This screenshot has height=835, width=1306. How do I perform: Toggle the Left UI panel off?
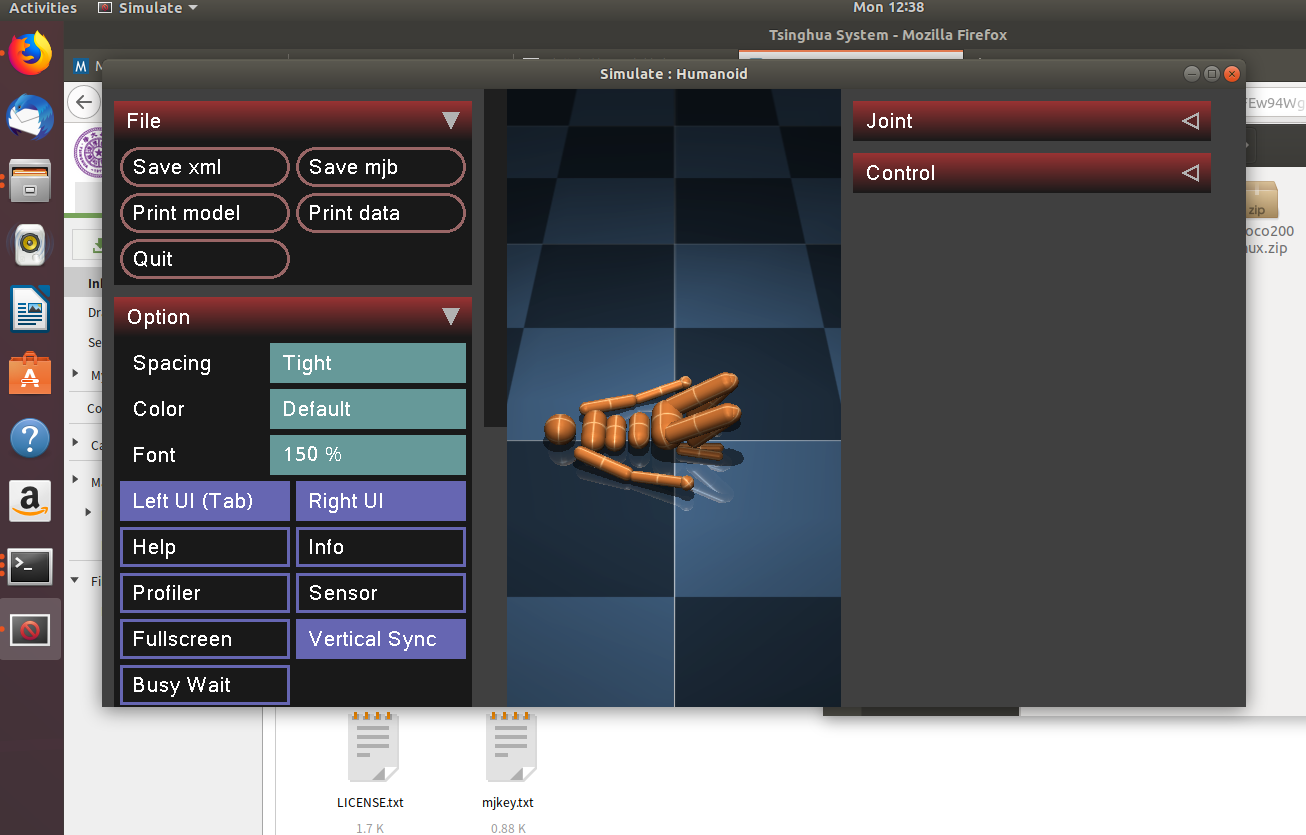(x=204, y=500)
